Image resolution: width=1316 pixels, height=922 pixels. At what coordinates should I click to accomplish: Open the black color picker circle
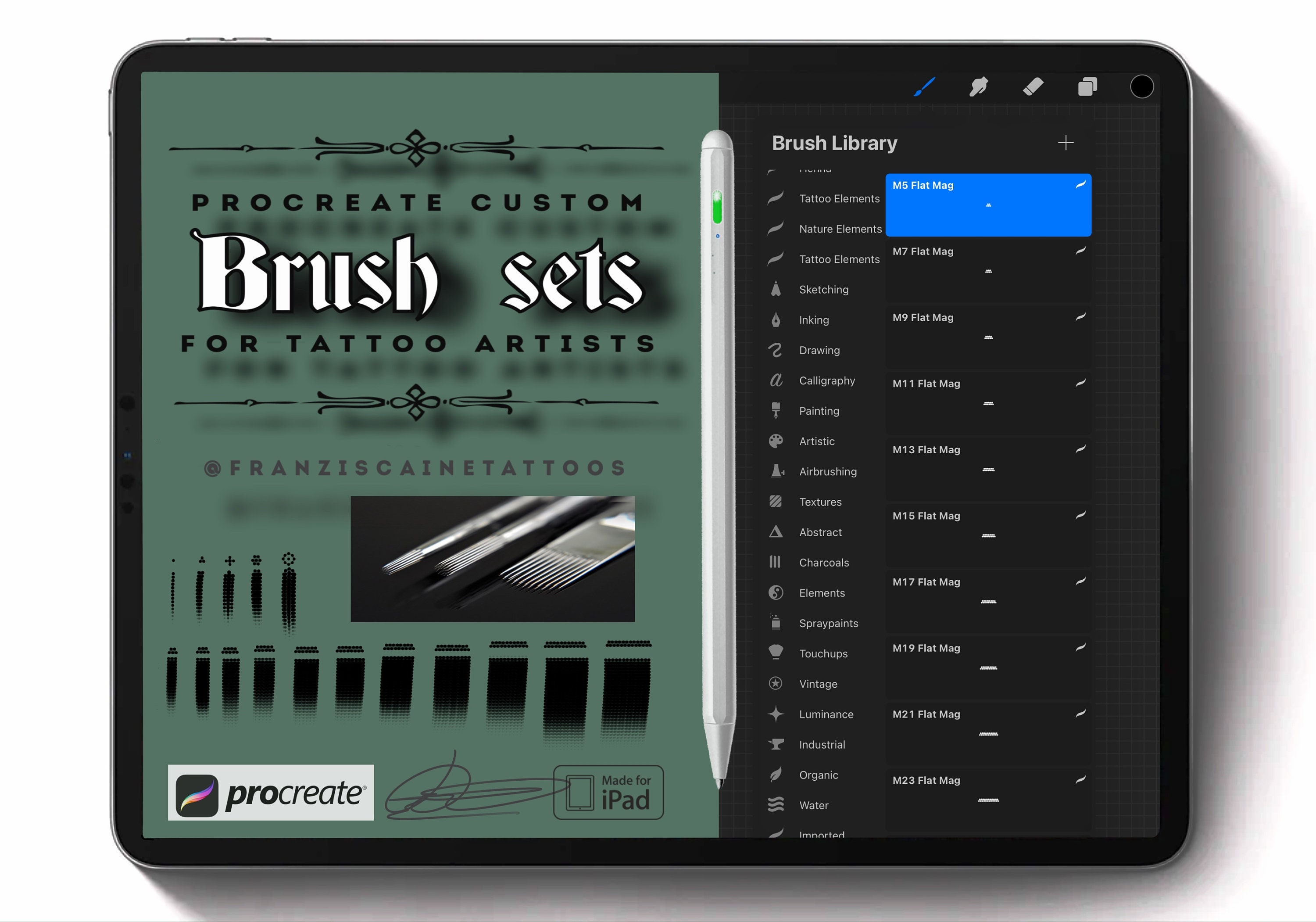click(1141, 87)
